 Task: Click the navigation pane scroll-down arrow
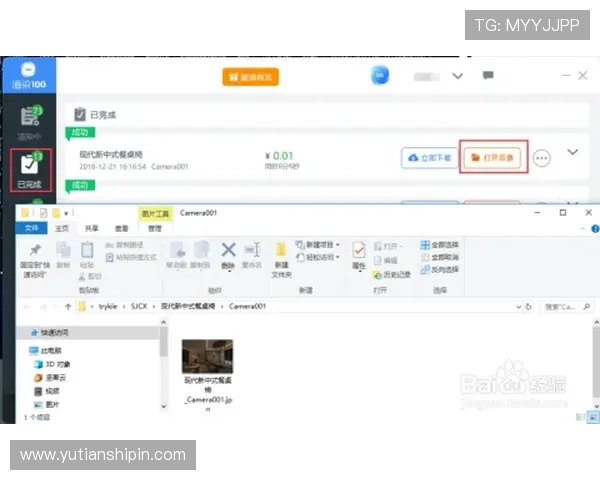click(x=164, y=406)
